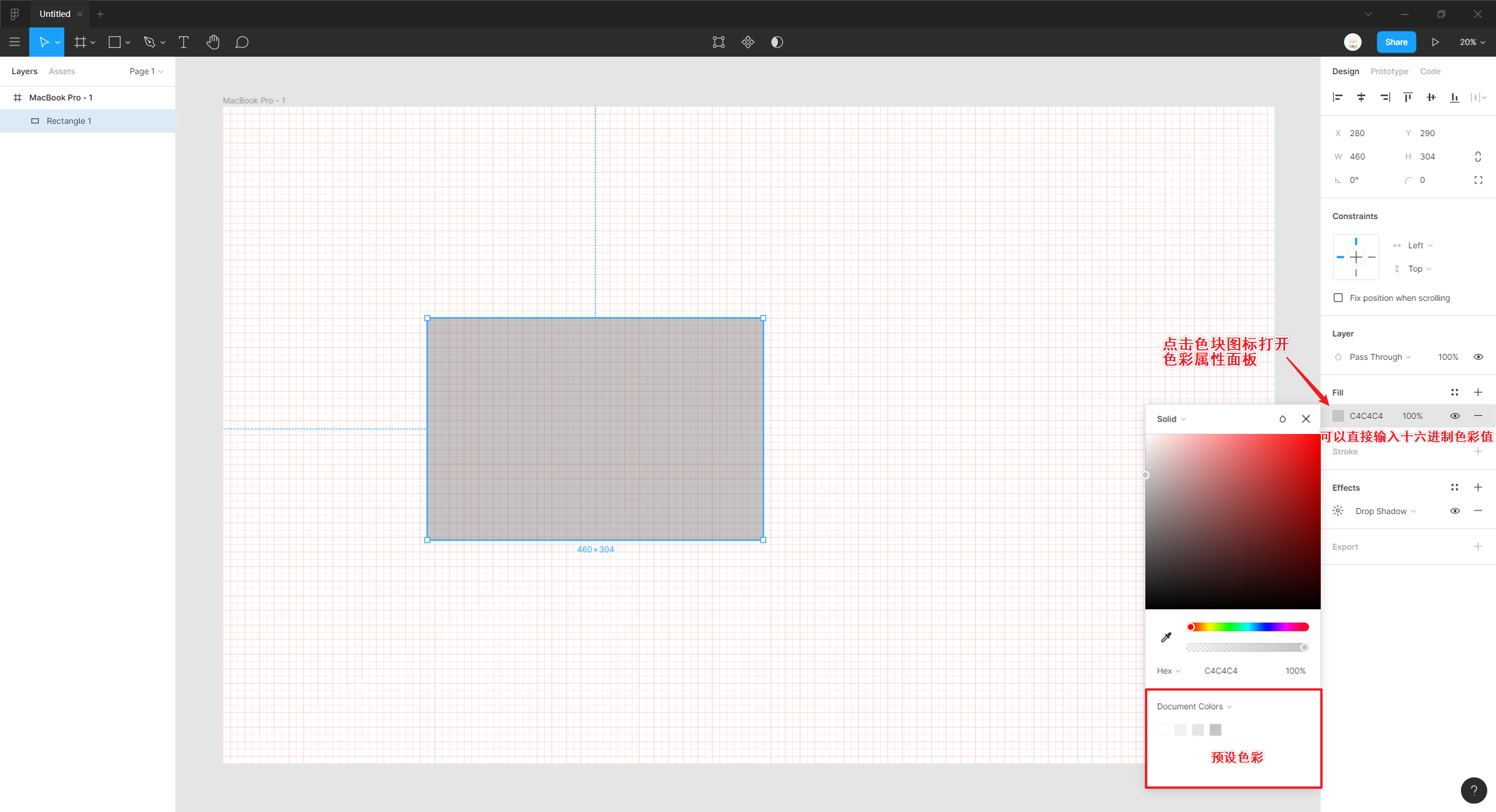Viewport: 1496px width, 812px height.
Task: Expand the Pass Through blend mode dropdown
Action: [x=1379, y=357]
